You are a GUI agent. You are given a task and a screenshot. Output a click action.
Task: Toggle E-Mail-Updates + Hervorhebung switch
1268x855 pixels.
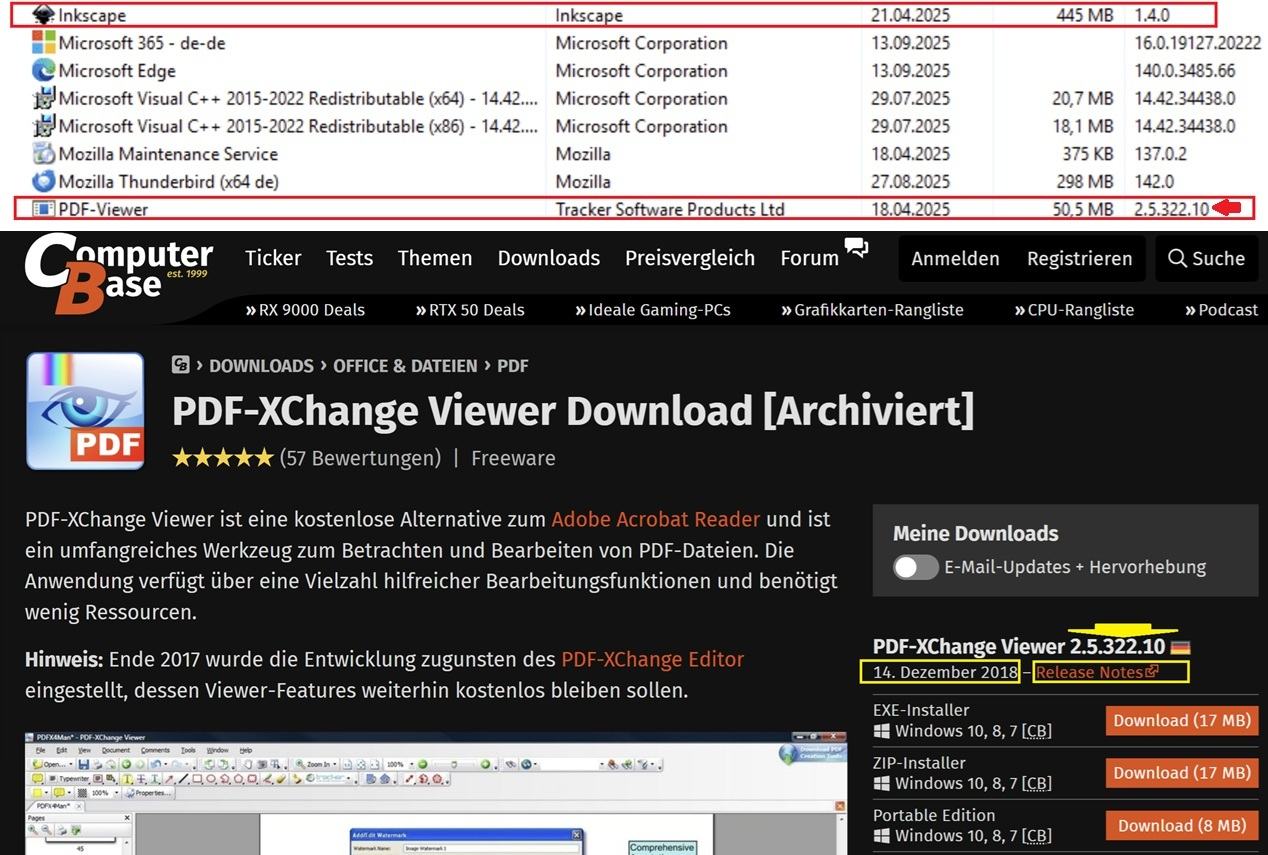click(x=915, y=567)
